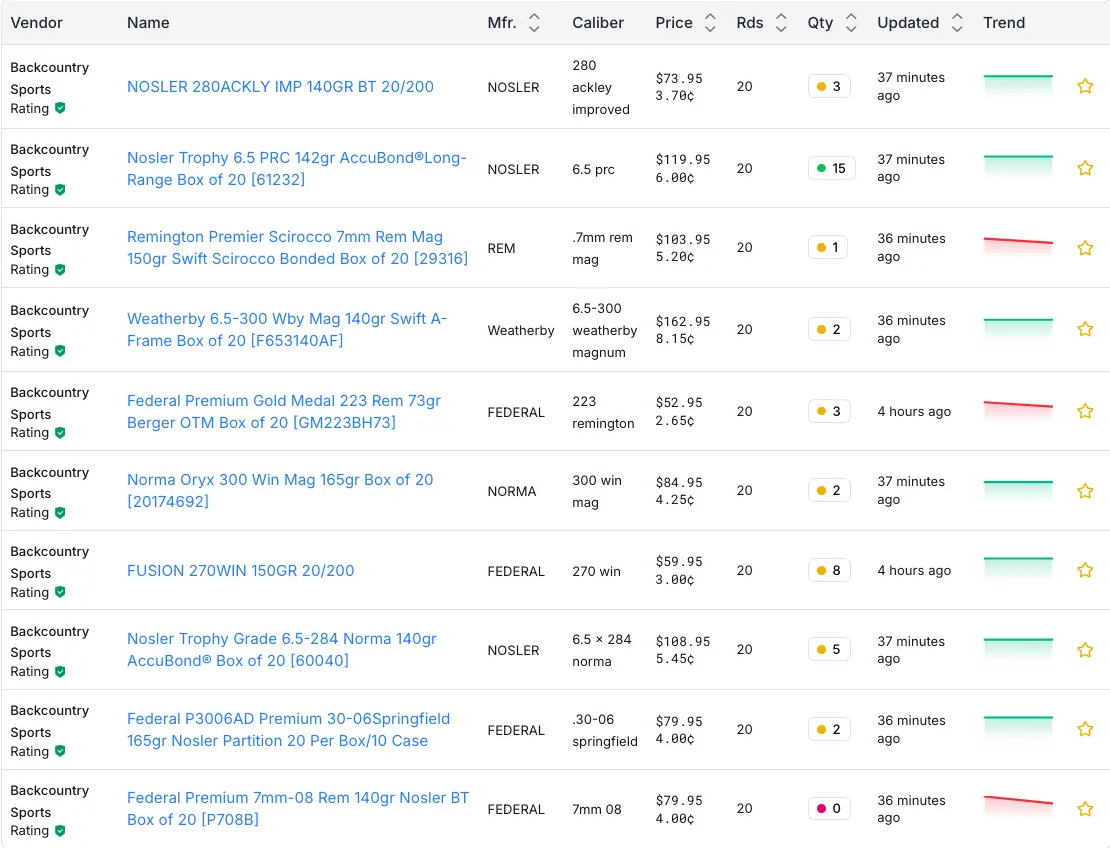Image resolution: width=1110 pixels, height=848 pixels.
Task: Click rating shield in FUSION 270WIN row
Action: [60, 592]
